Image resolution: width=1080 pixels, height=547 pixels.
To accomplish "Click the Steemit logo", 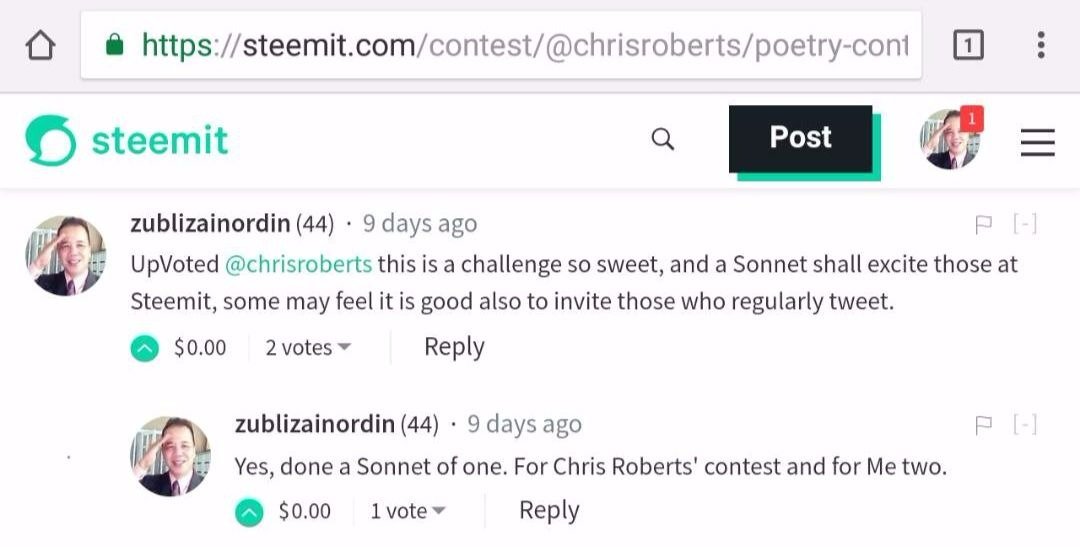I will pos(127,141).
